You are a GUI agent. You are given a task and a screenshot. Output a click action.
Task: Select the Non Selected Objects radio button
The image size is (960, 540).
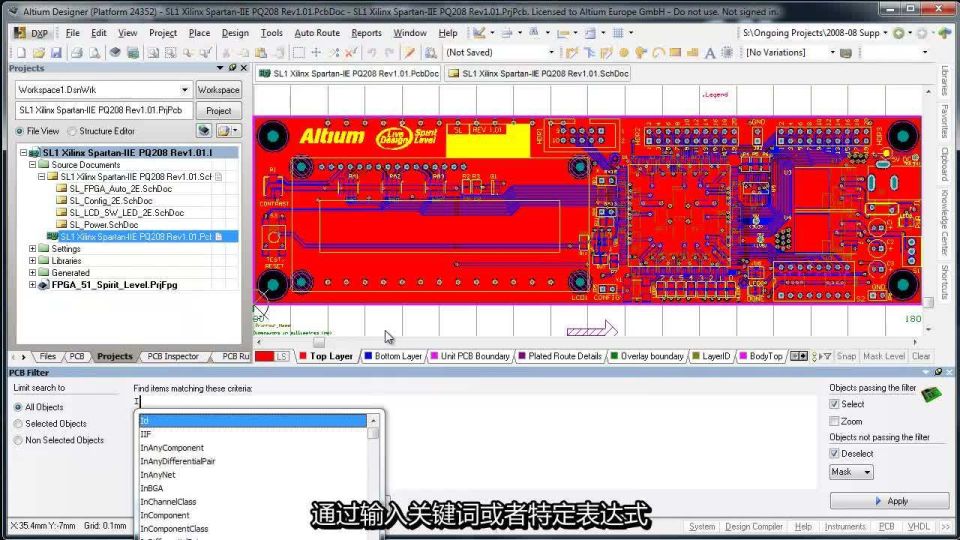18,440
